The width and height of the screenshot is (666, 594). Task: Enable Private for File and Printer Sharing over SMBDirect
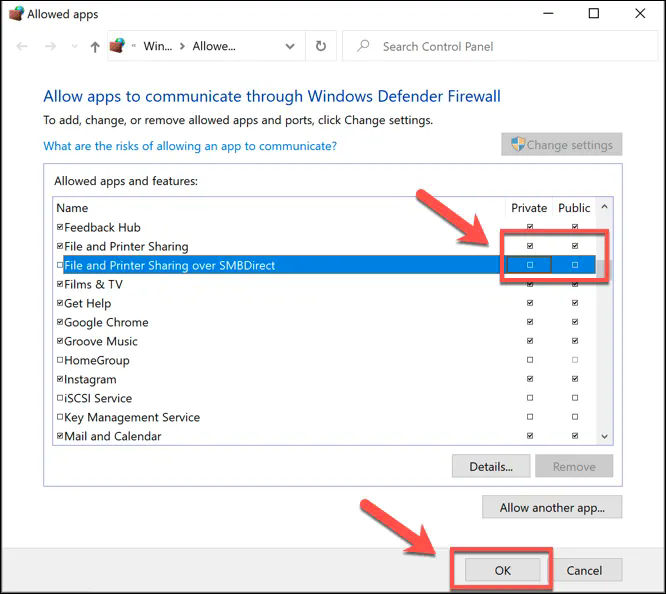pyautogui.click(x=530, y=265)
